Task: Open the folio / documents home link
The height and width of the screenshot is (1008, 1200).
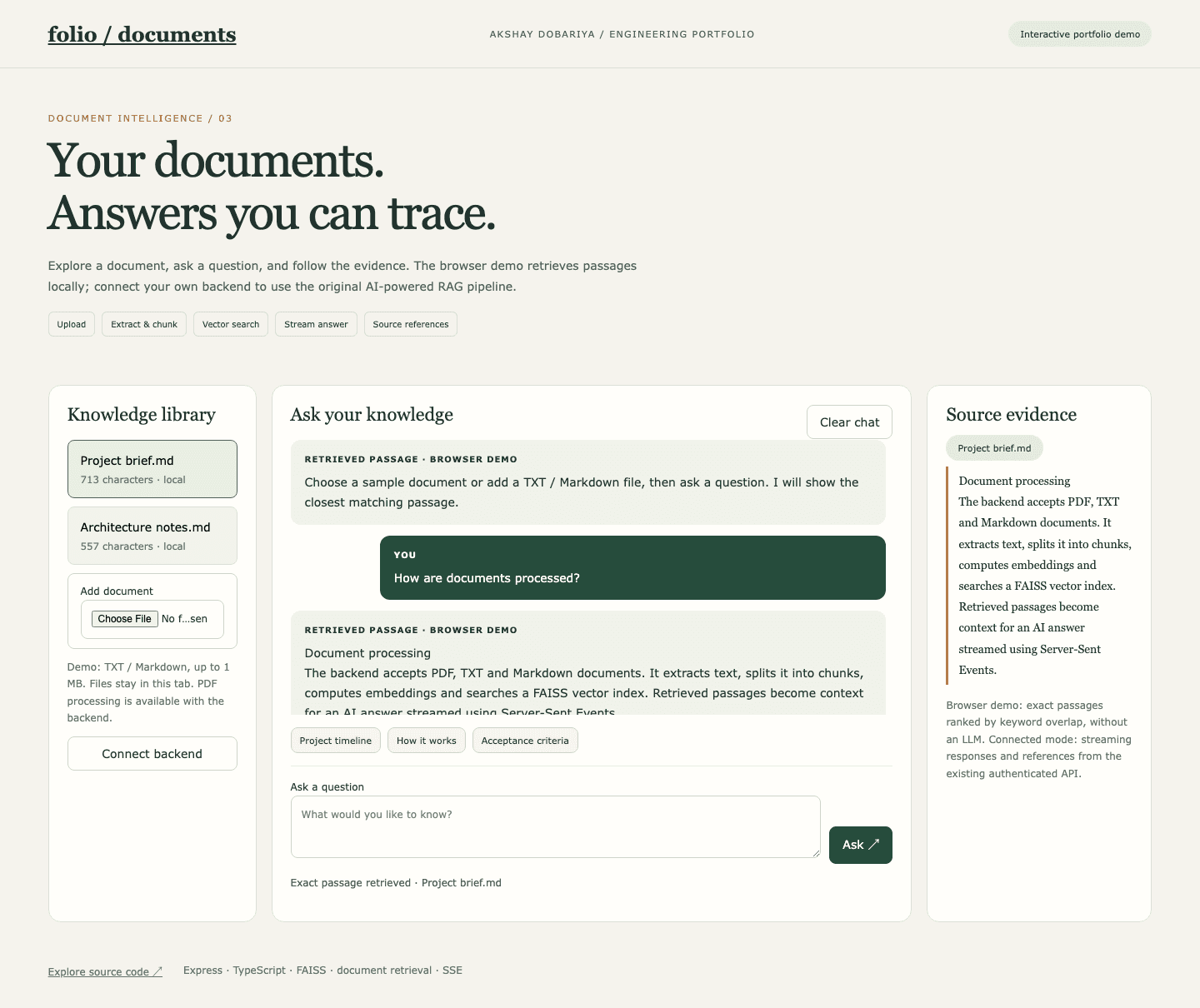Action: click(142, 34)
